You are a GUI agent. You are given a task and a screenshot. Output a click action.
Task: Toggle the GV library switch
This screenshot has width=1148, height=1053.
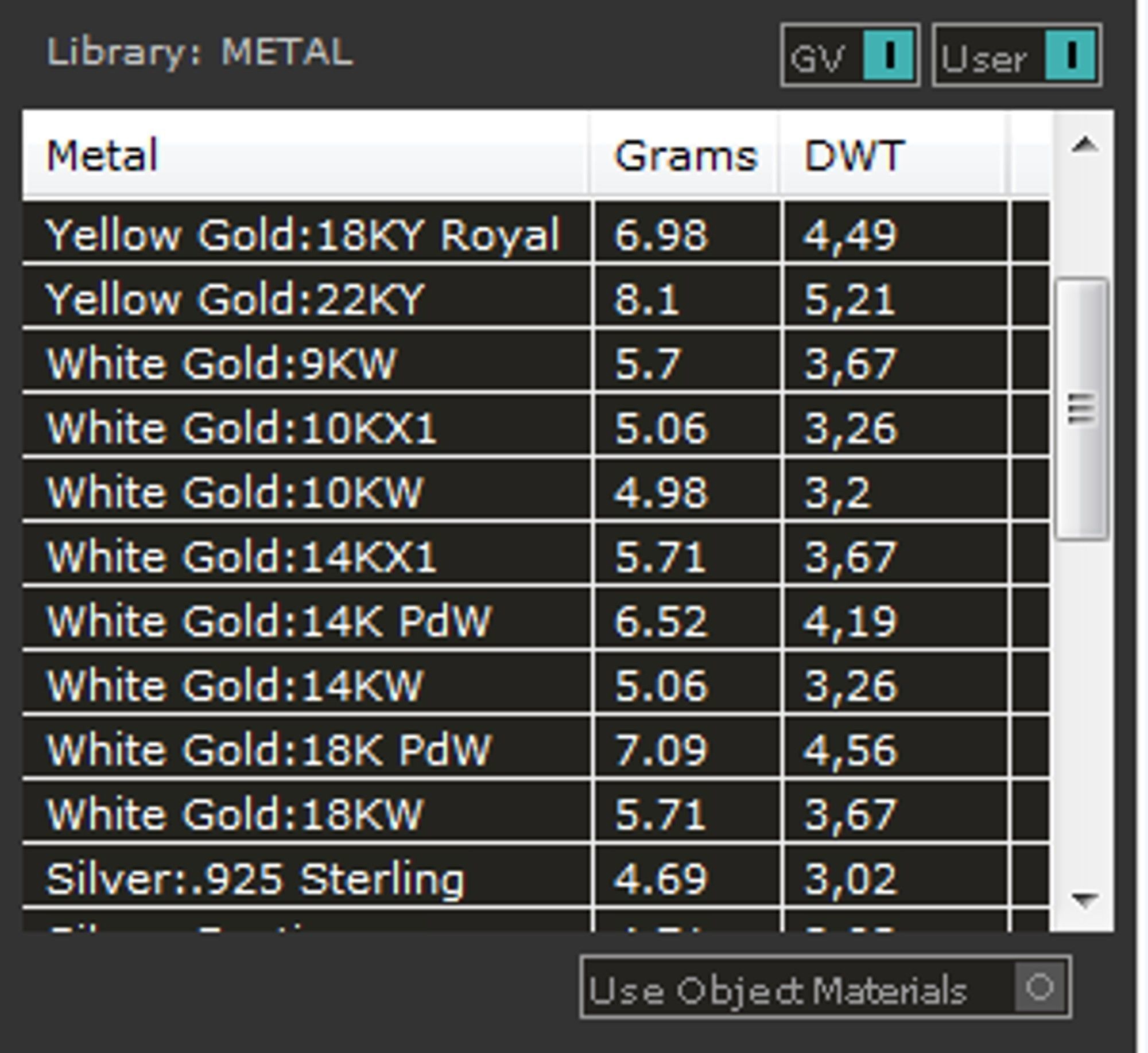(888, 56)
